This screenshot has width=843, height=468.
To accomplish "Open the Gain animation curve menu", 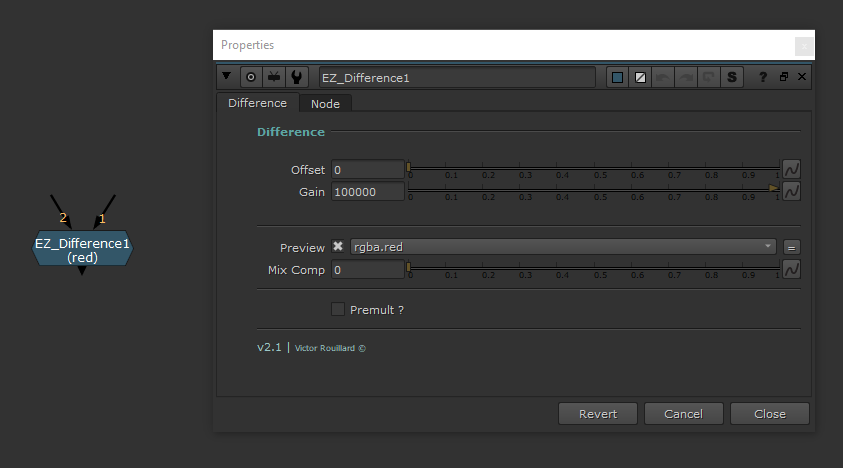I will coord(791,191).
